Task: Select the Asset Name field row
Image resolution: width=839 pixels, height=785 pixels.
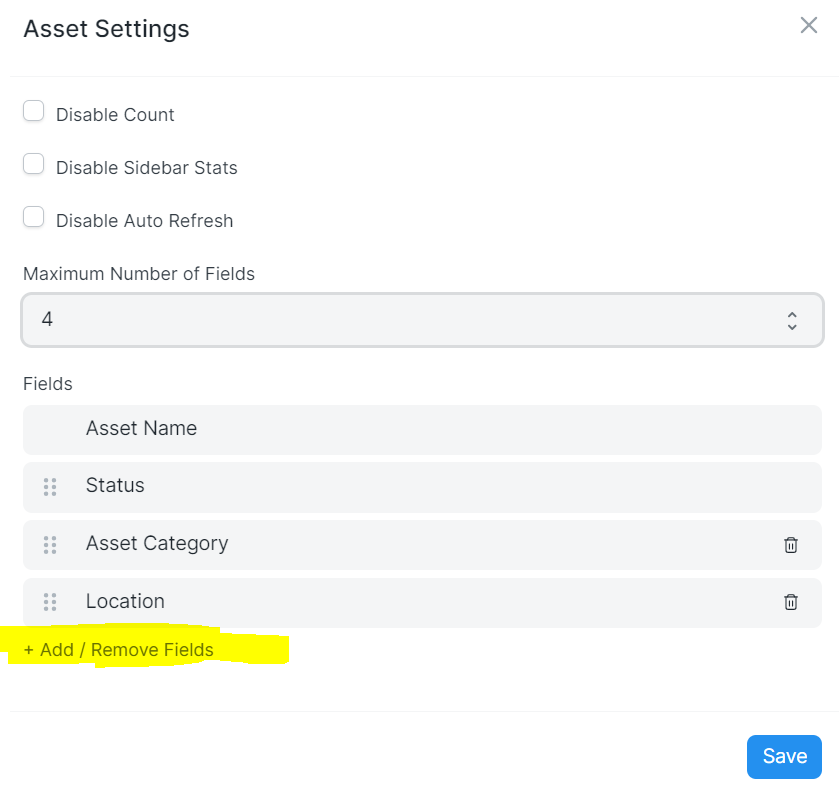Action: [422, 430]
